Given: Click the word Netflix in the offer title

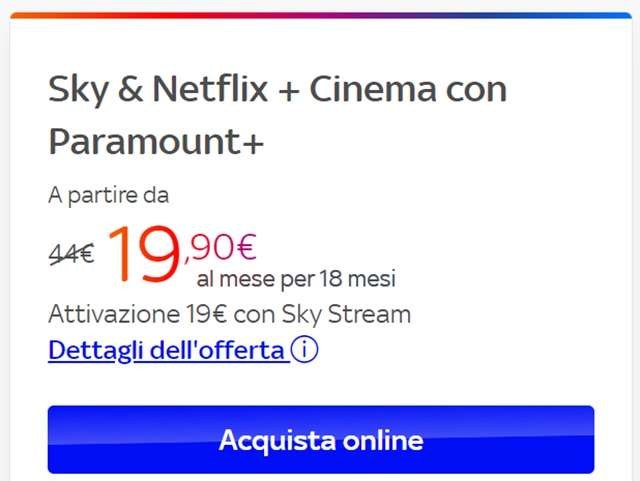Looking at the screenshot, I should [210, 89].
